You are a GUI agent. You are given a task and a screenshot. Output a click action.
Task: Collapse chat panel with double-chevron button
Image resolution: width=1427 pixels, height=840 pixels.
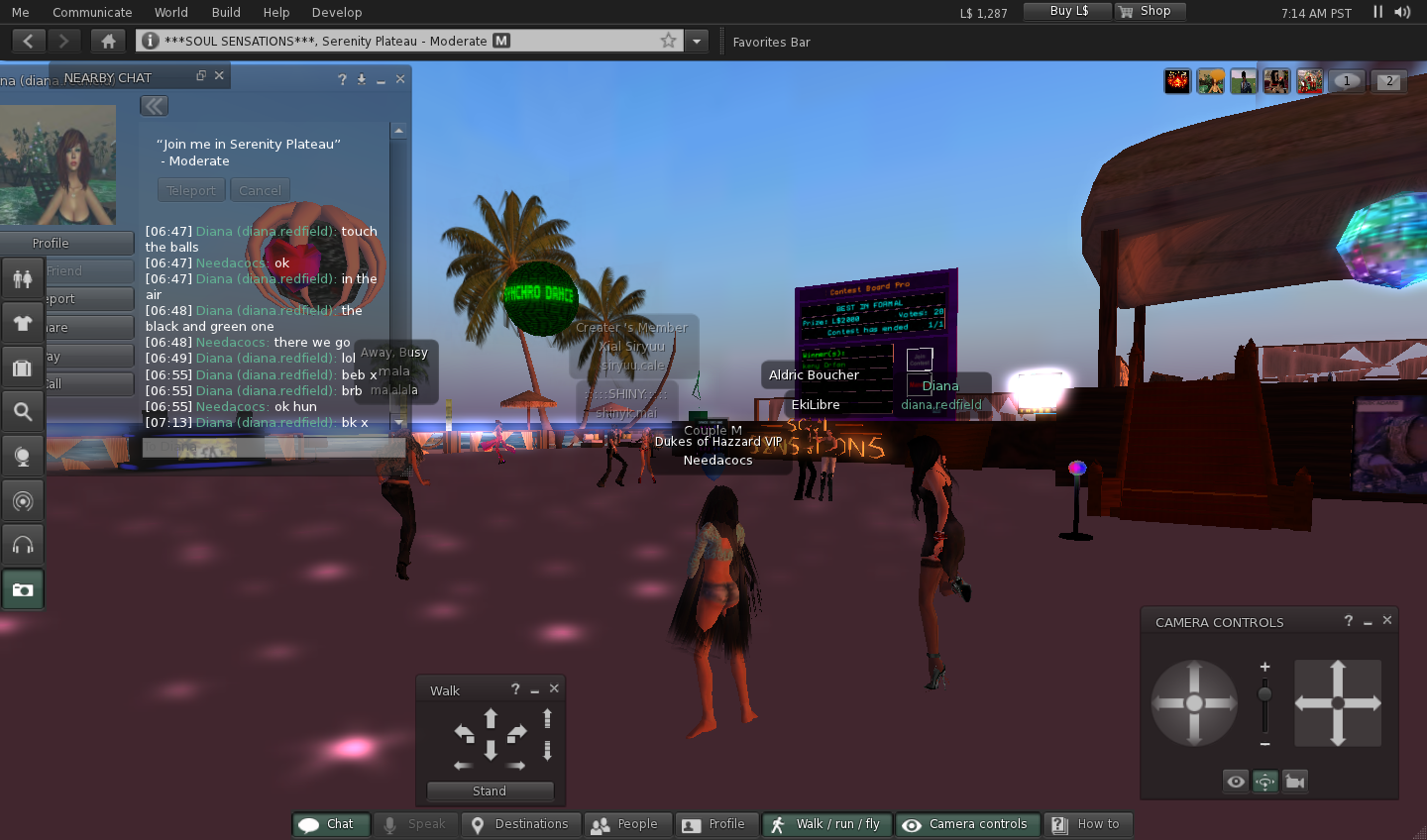[154, 106]
